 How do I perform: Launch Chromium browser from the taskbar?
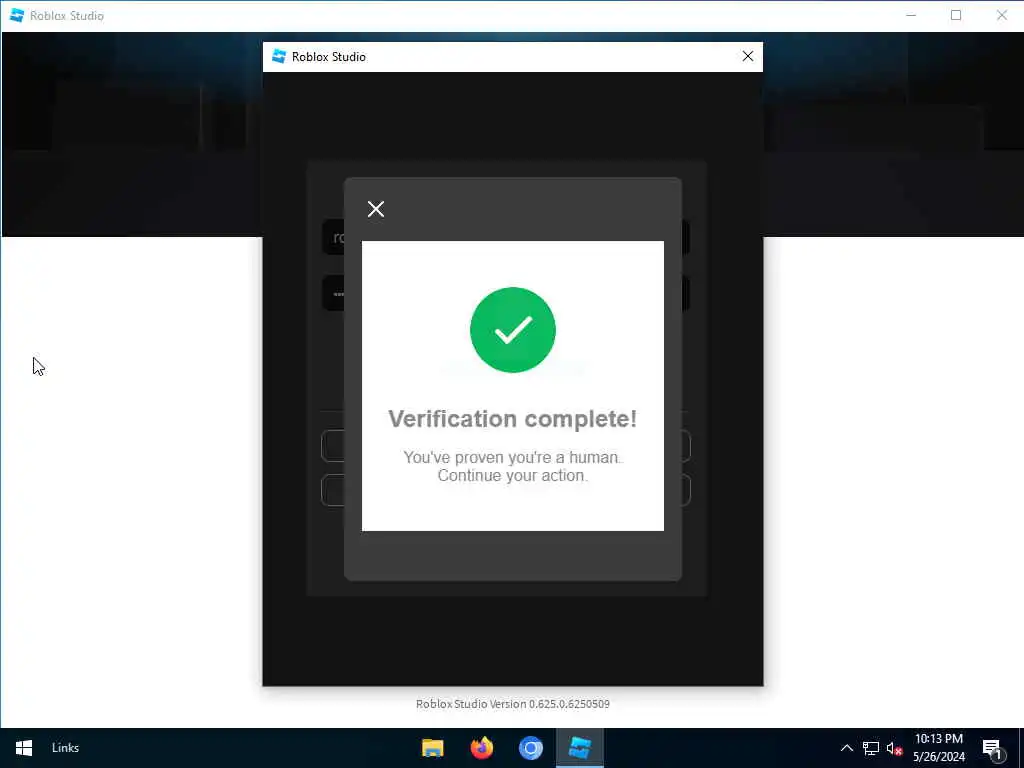[x=530, y=748]
